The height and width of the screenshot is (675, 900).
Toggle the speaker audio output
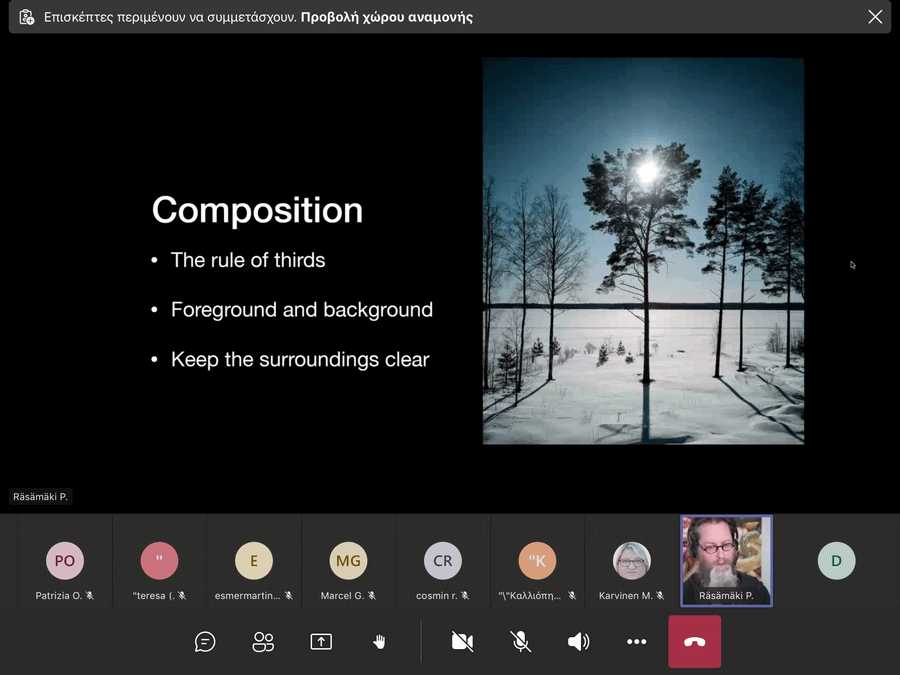click(578, 642)
